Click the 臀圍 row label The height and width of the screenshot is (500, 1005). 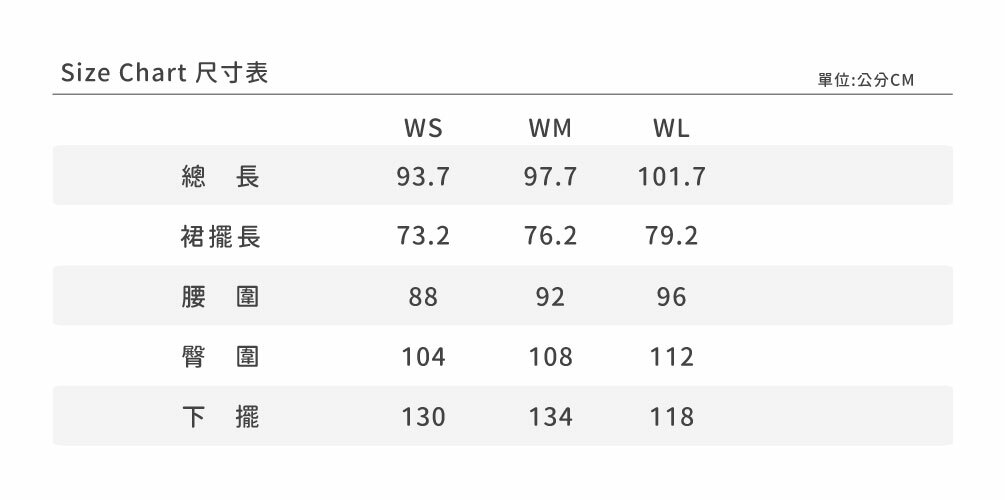pyautogui.click(x=221, y=357)
